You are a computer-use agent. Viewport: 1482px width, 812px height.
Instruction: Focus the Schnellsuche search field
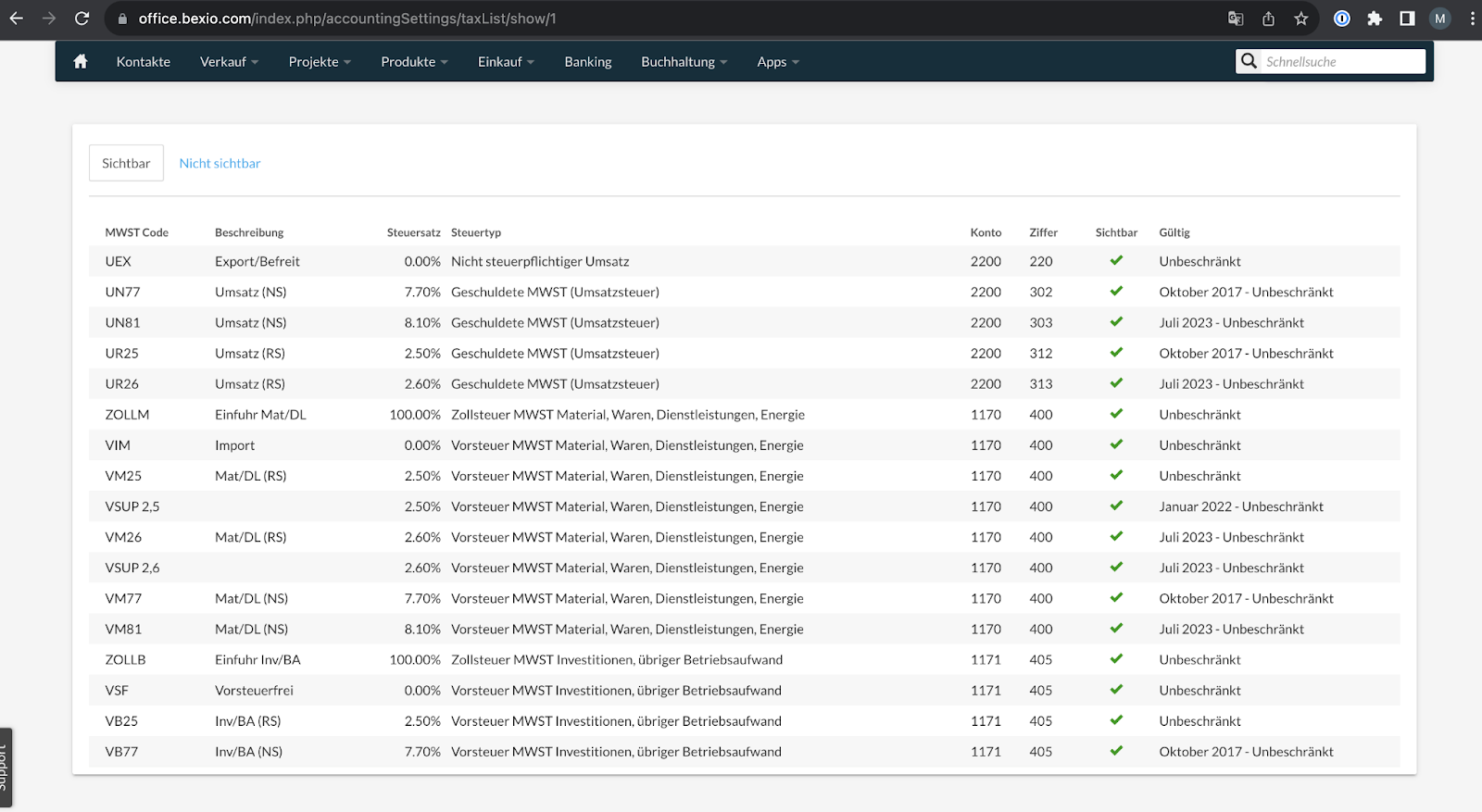(x=1342, y=62)
